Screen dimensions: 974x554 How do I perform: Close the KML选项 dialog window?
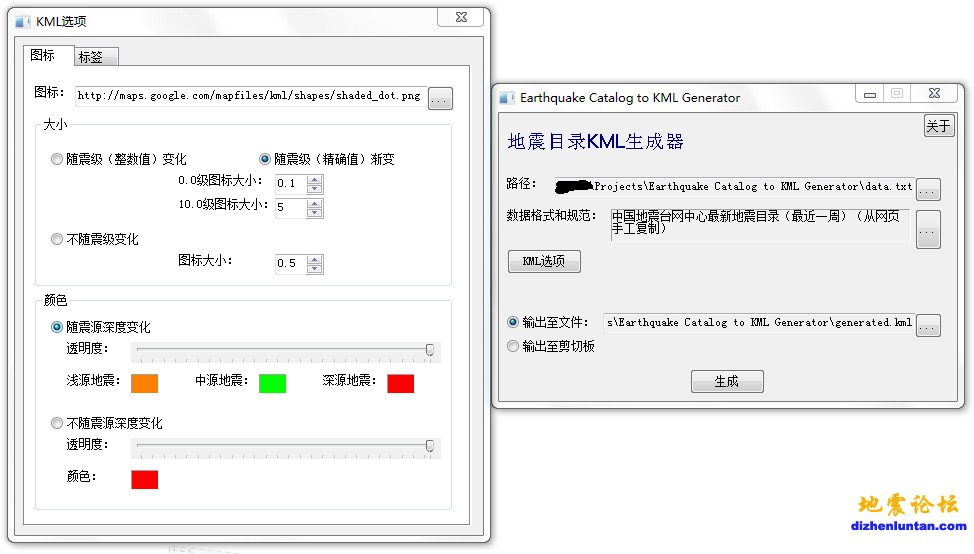(x=460, y=17)
